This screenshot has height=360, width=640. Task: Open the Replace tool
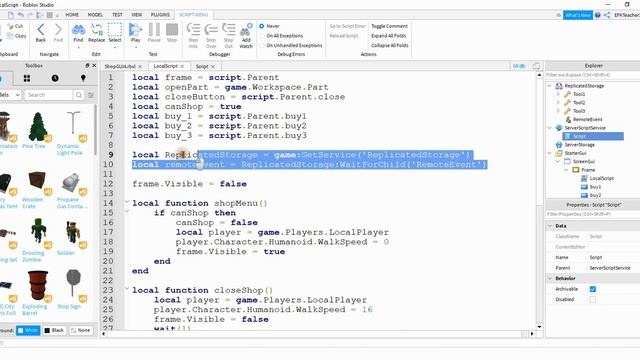(x=97, y=32)
